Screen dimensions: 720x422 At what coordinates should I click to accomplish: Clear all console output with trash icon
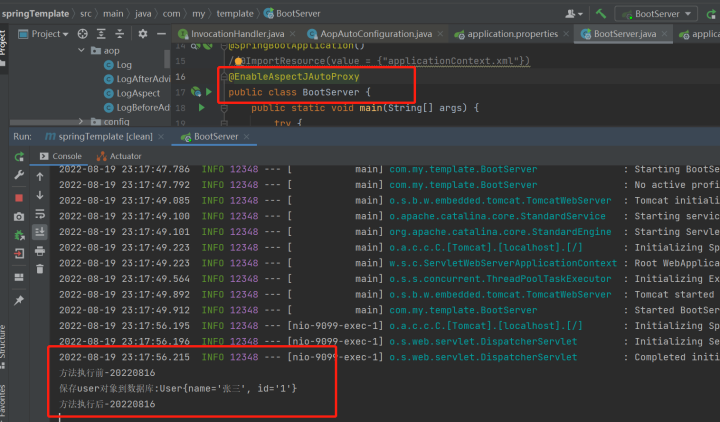pyautogui.click(x=40, y=269)
